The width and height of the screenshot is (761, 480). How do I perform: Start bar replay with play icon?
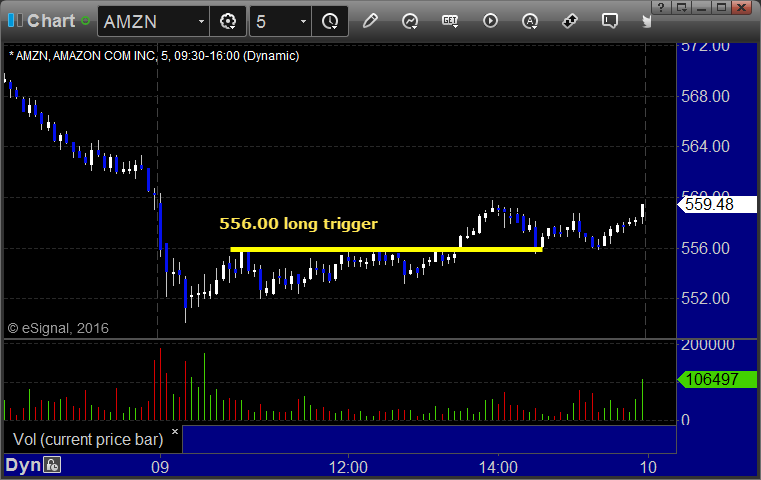tap(490, 21)
